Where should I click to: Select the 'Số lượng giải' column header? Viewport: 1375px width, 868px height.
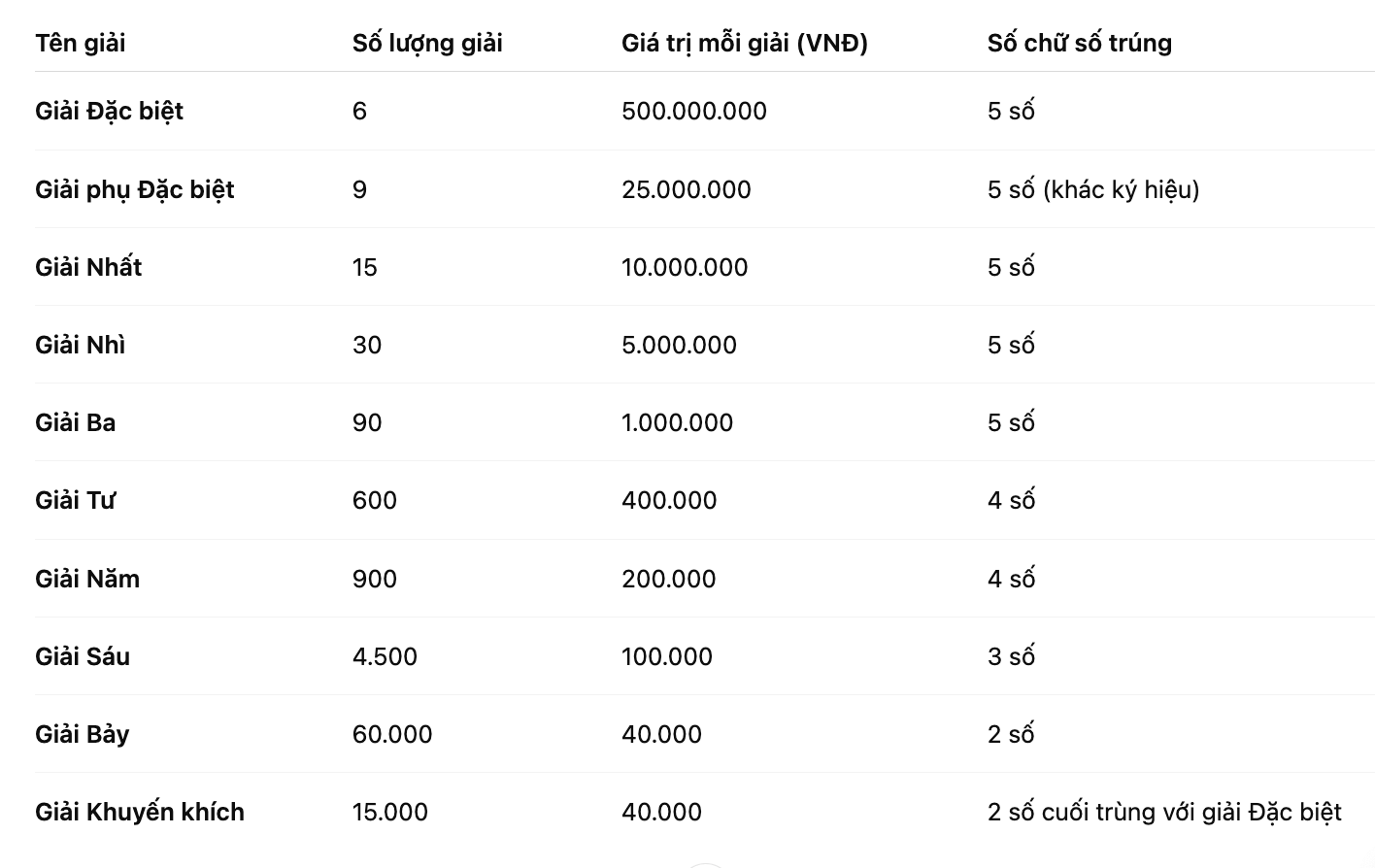tap(427, 43)
